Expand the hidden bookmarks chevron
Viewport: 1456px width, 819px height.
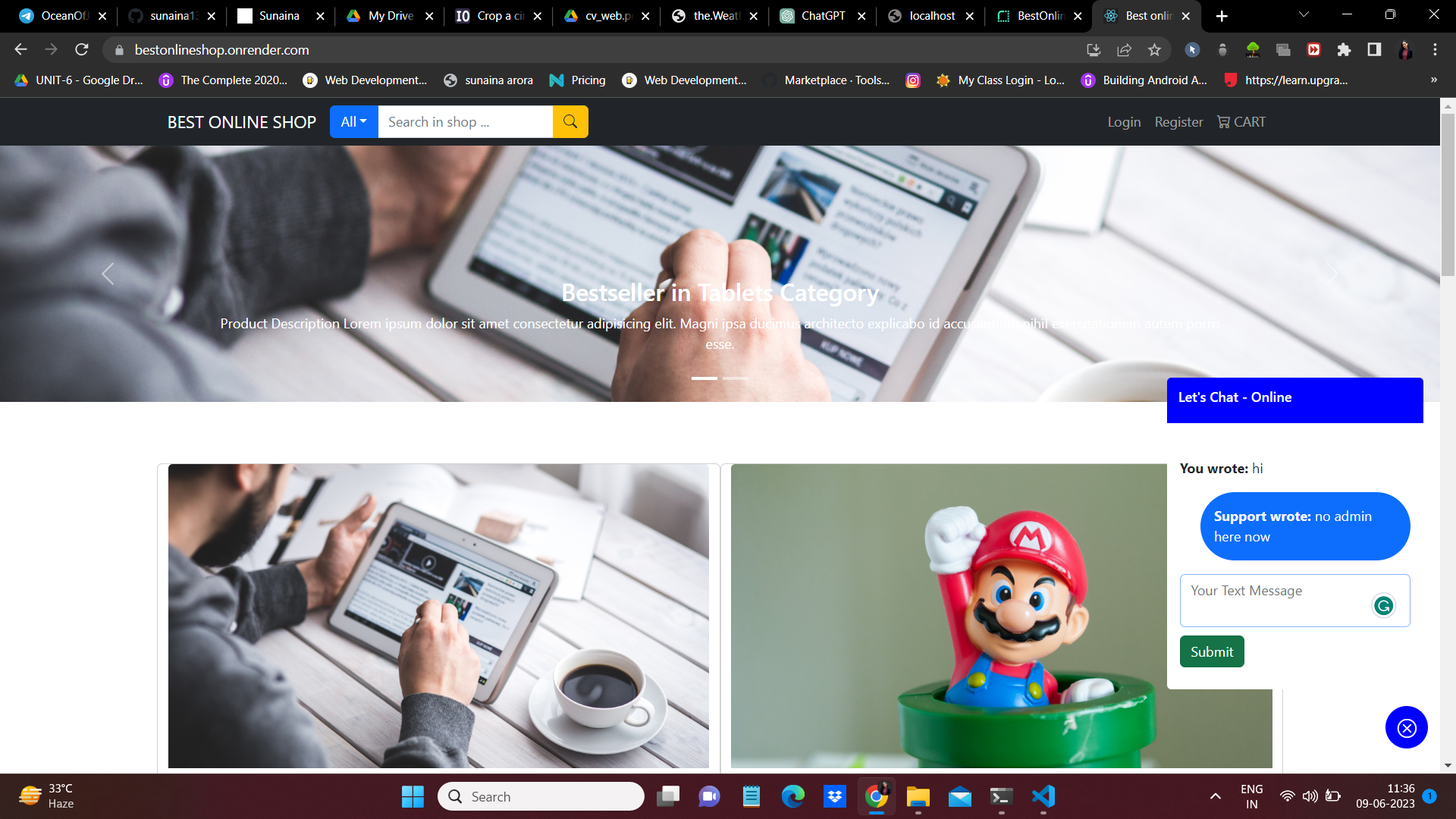click(1433, 80)
